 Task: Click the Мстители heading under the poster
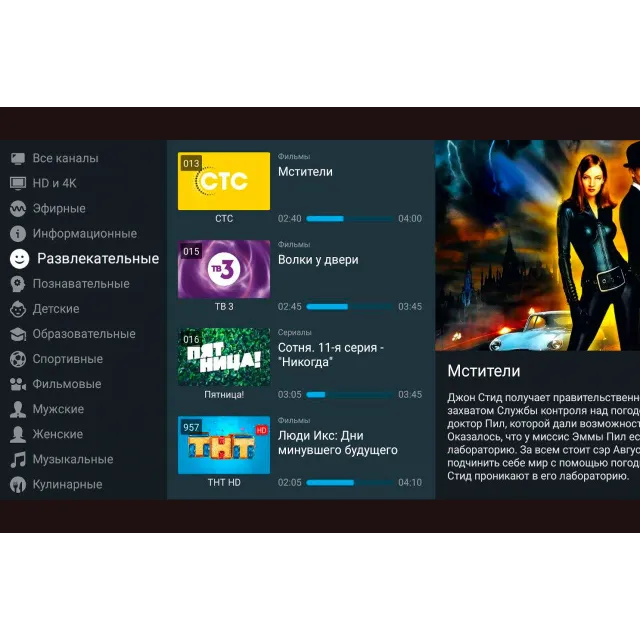(x=484, y=371)
